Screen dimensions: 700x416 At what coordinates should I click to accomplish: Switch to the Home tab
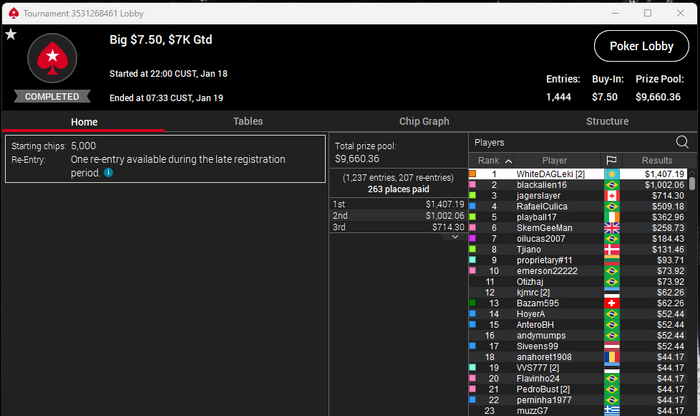84,122
